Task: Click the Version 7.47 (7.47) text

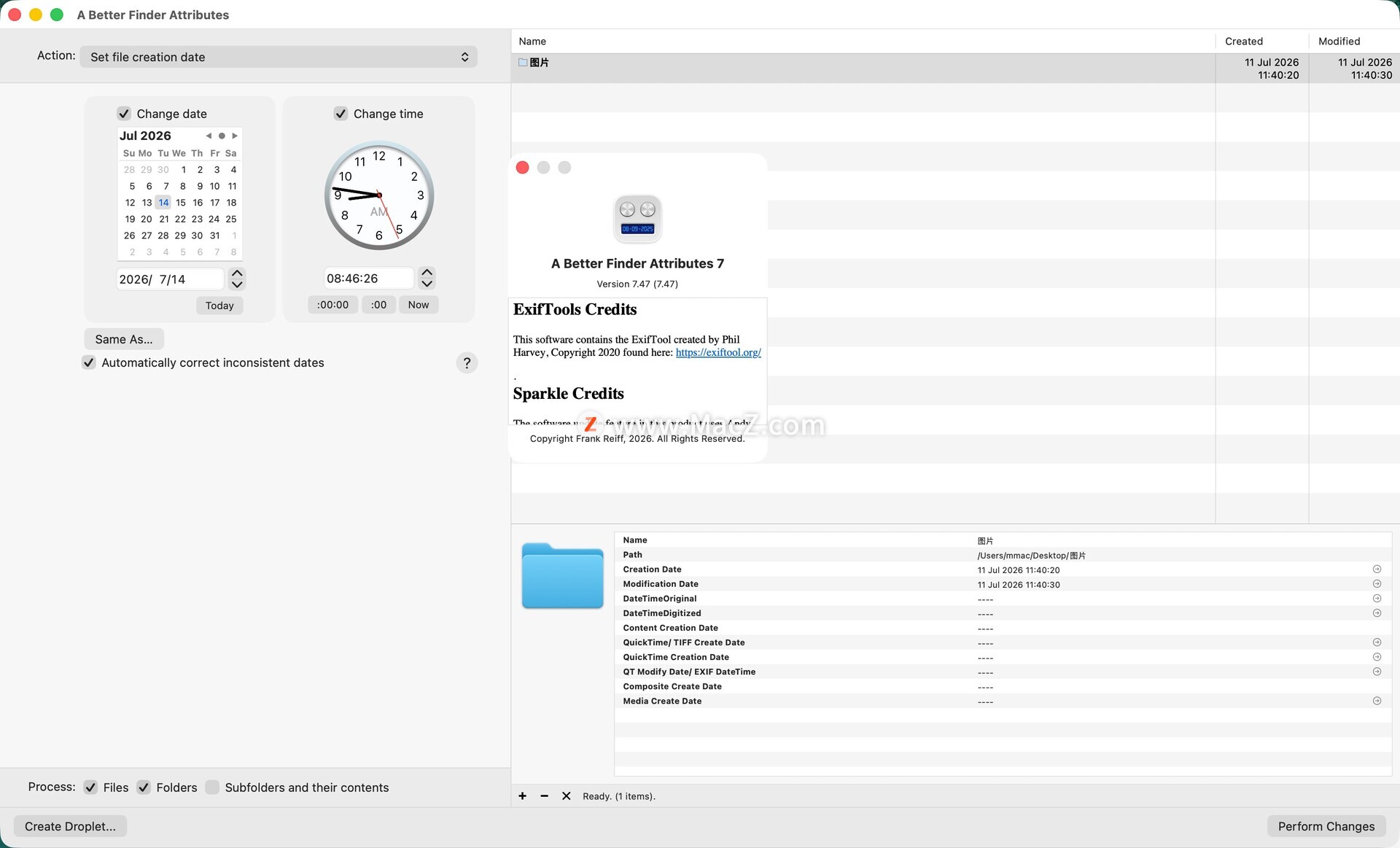Action: tap(637, 284)
